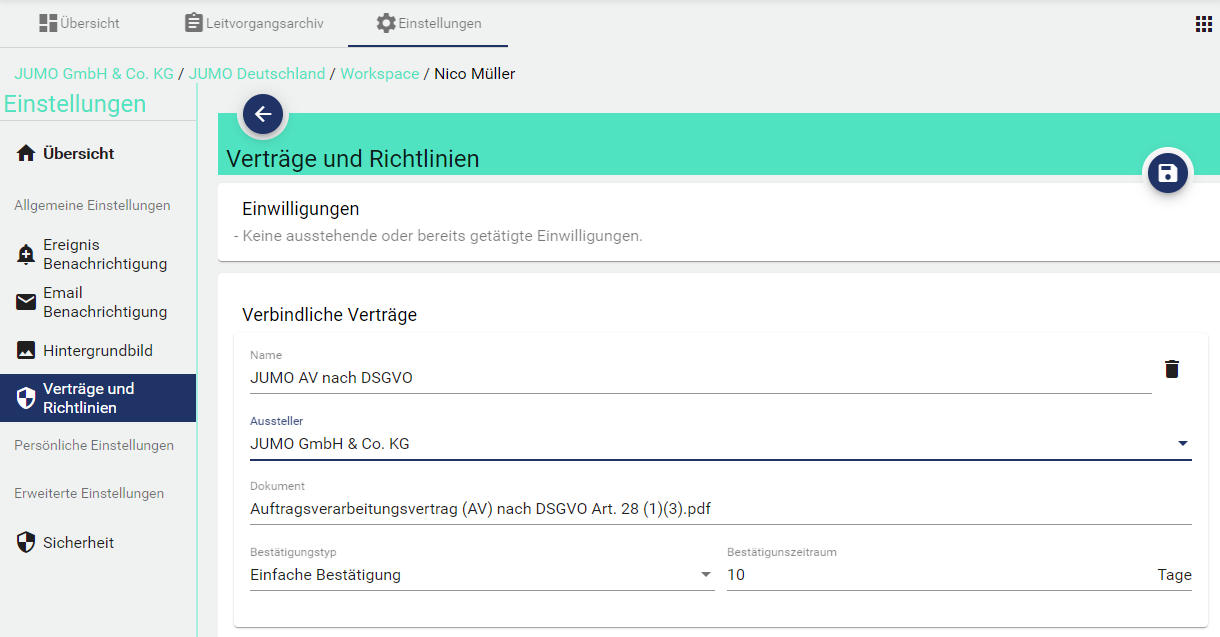Open the Bestätigungstyp dropdown
1220x637 pixels.
coord(706,575)
